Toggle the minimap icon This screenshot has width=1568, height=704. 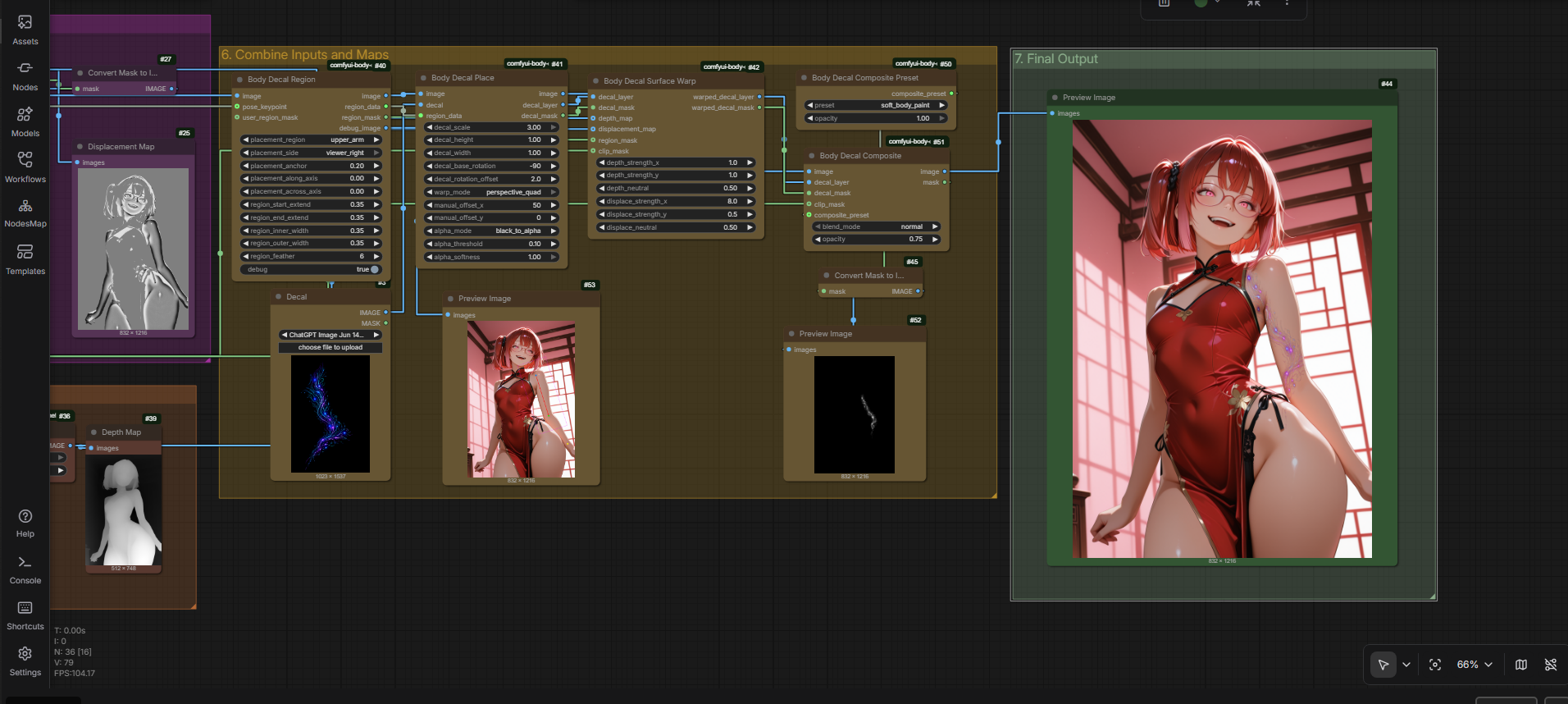coord(1521,665)
